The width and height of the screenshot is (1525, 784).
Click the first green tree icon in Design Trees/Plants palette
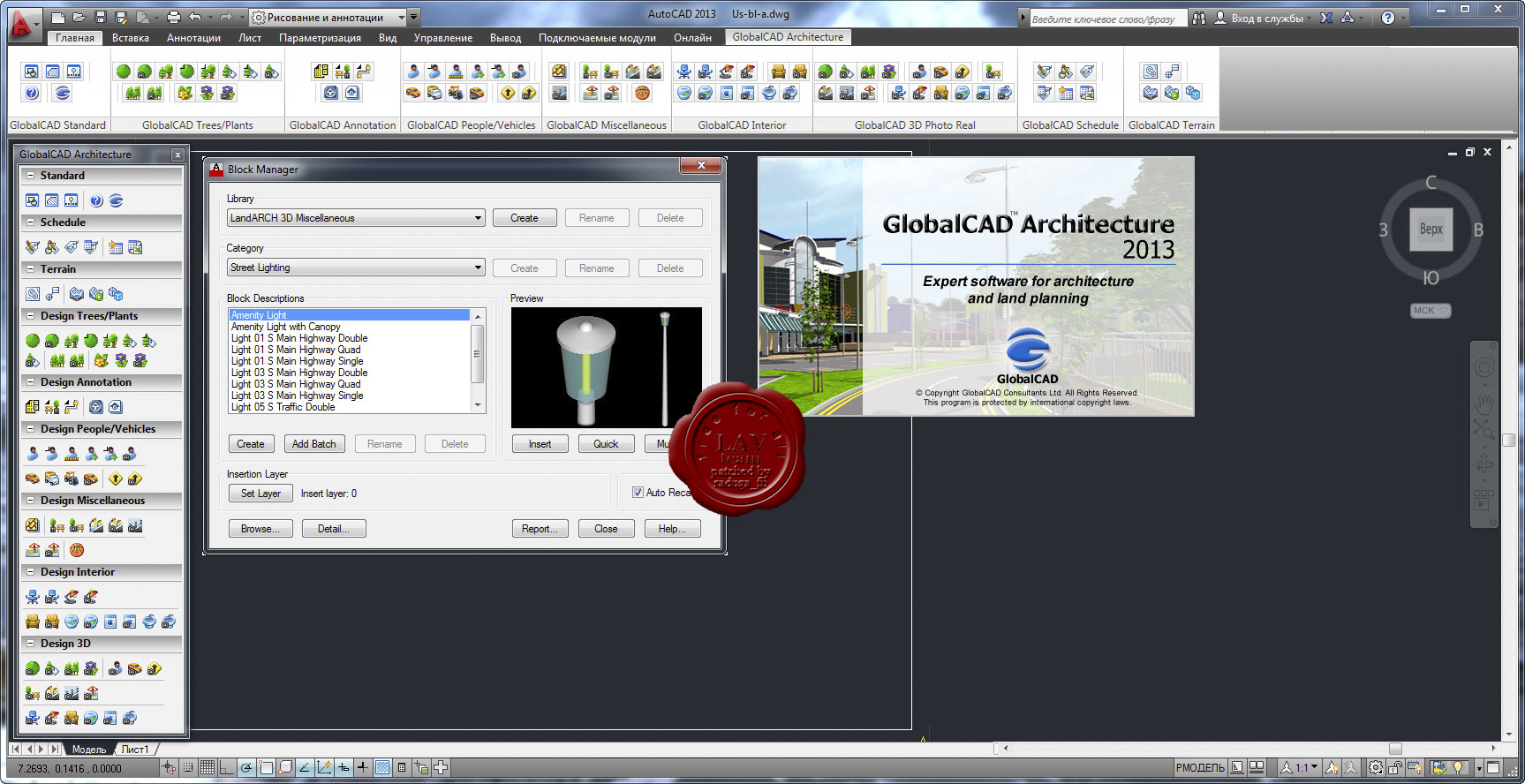point(33,341)
